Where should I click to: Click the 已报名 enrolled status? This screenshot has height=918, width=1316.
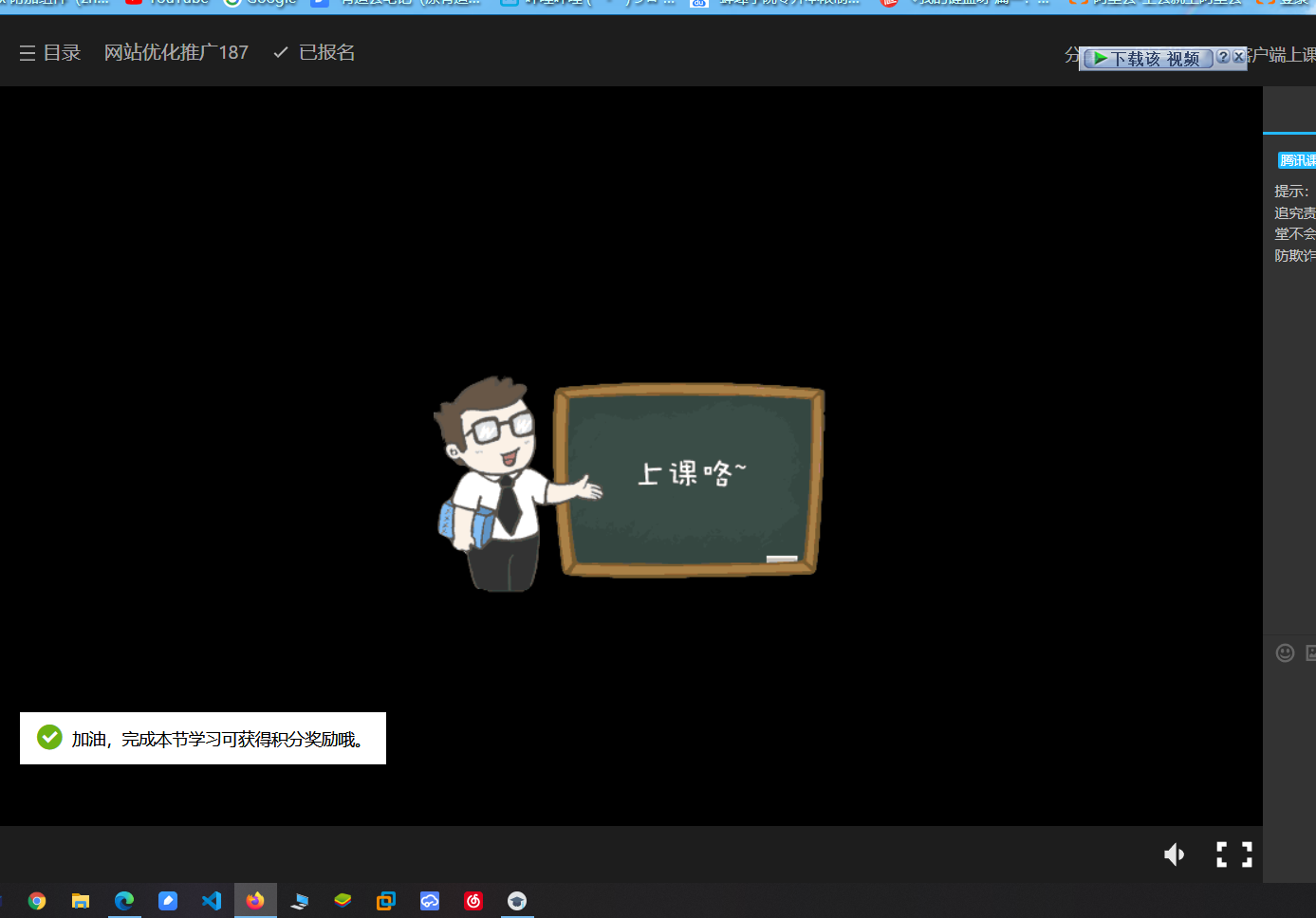coord(314,53)
